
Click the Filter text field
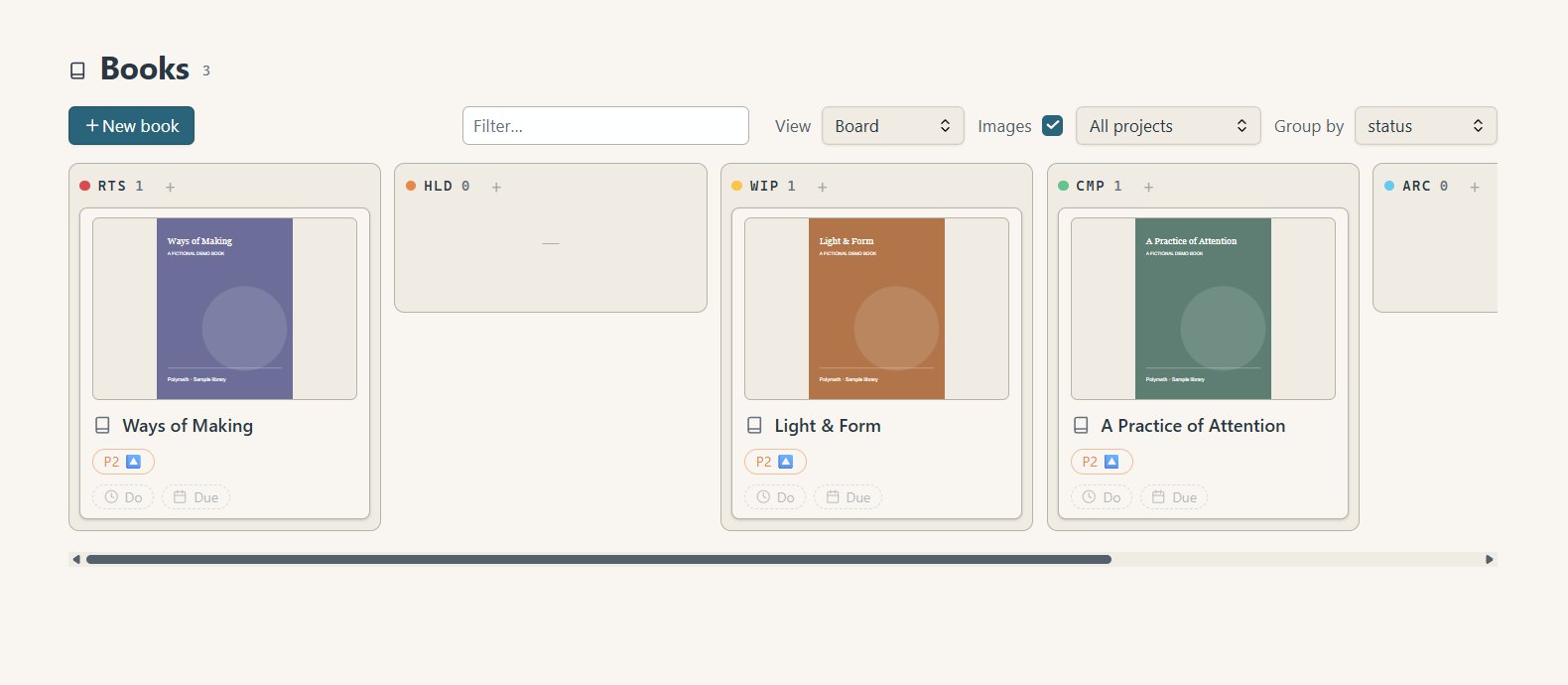click(605, 126)
